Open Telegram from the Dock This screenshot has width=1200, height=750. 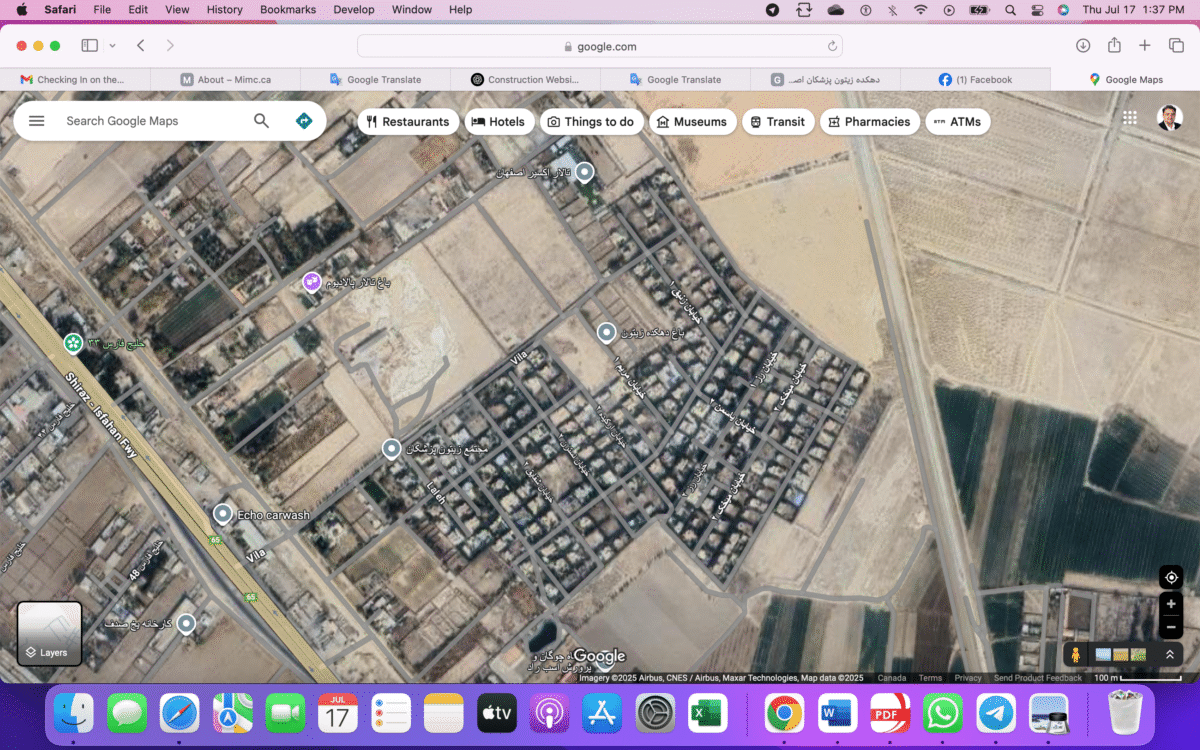(996, 713)
